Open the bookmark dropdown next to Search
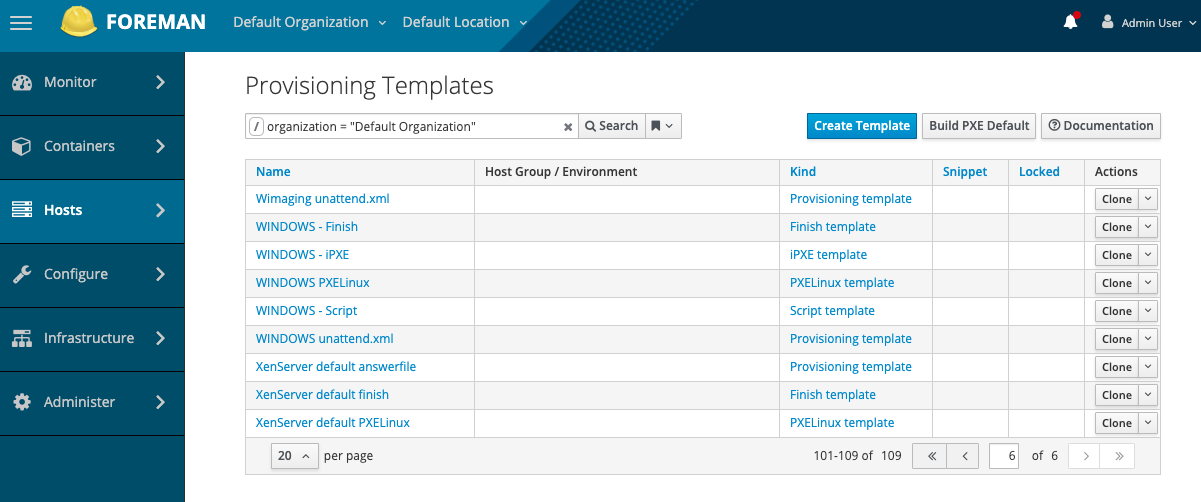The width and height of the screenshot is (1201, 502). click(662, 126)
